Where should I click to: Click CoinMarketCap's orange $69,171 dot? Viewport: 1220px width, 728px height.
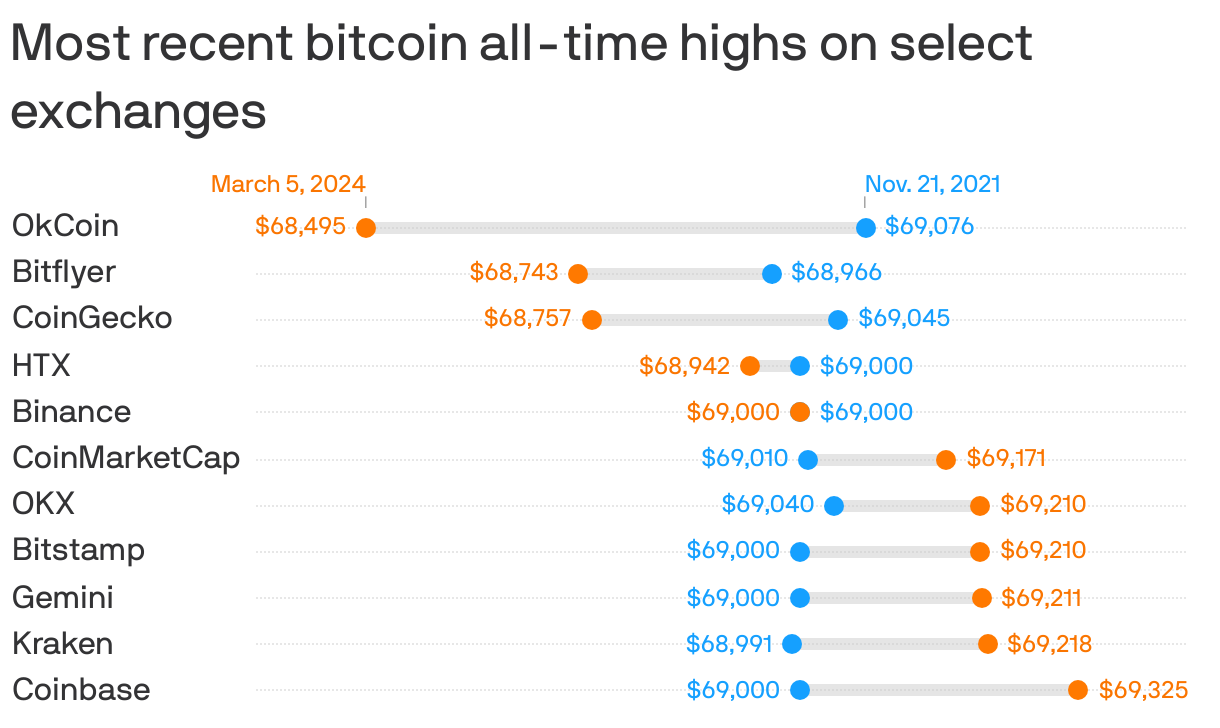tap(946, 459)
